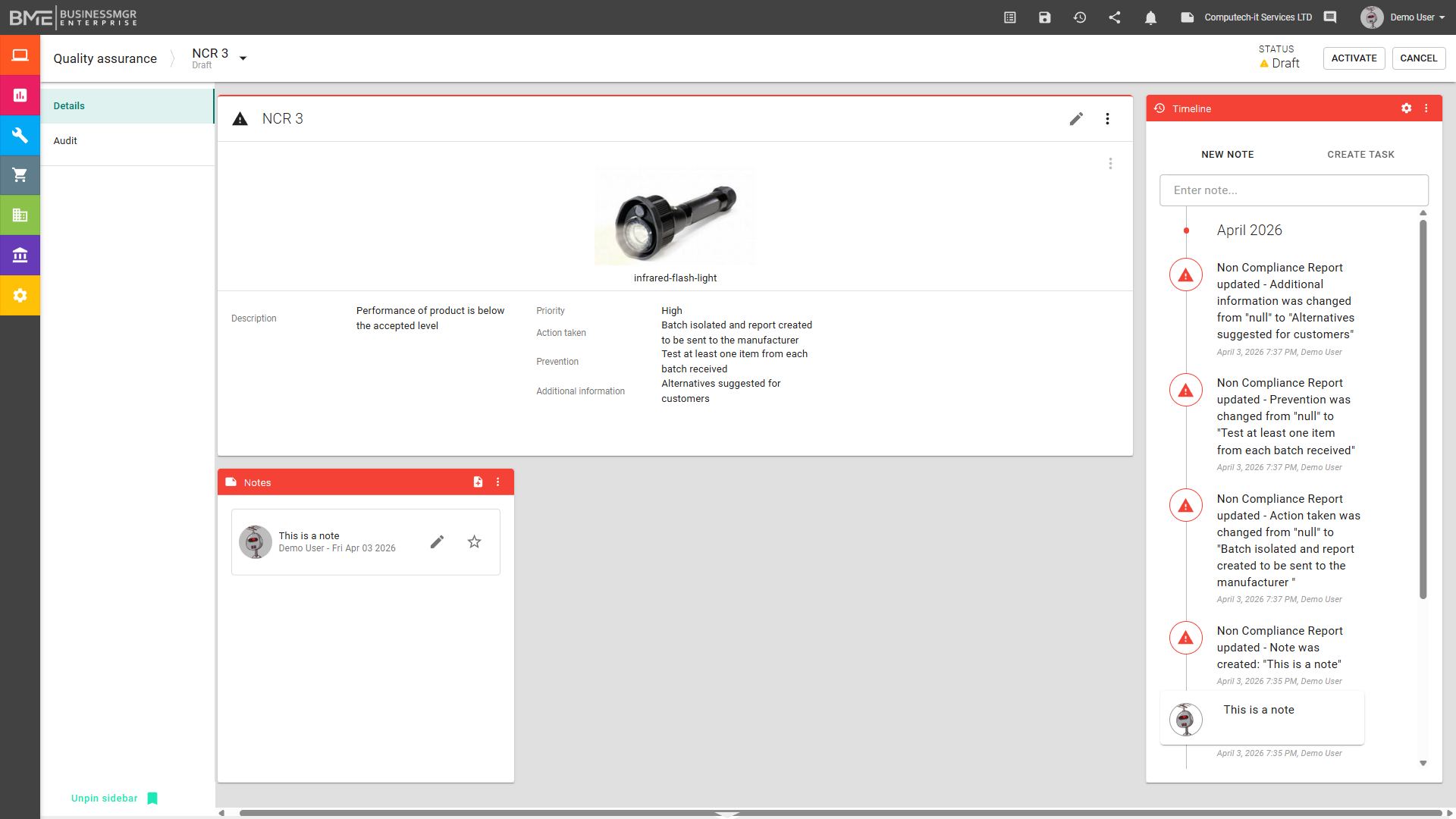Click the pencil edit icon for NCR 3

[x=1076, y=119]
